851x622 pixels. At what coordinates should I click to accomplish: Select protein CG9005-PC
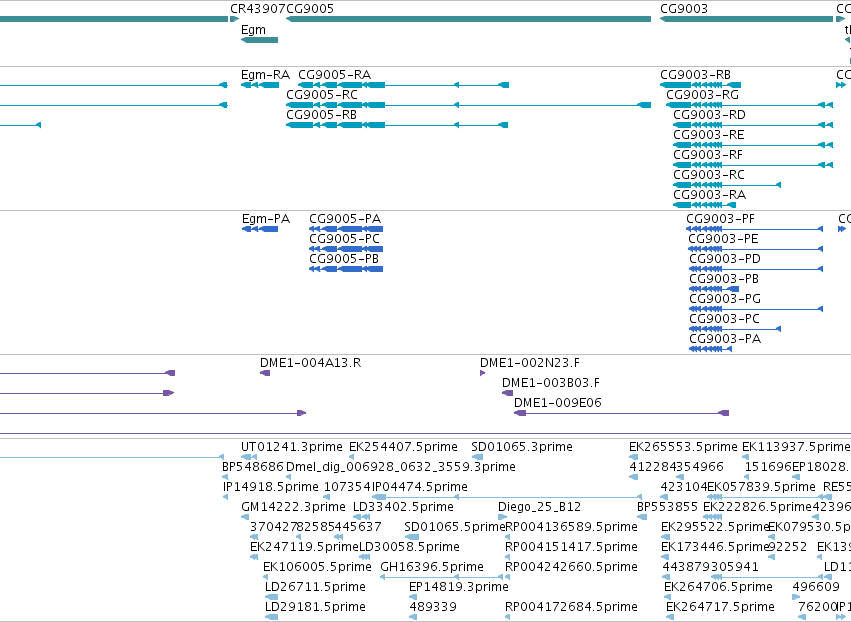tap(345, 239)
